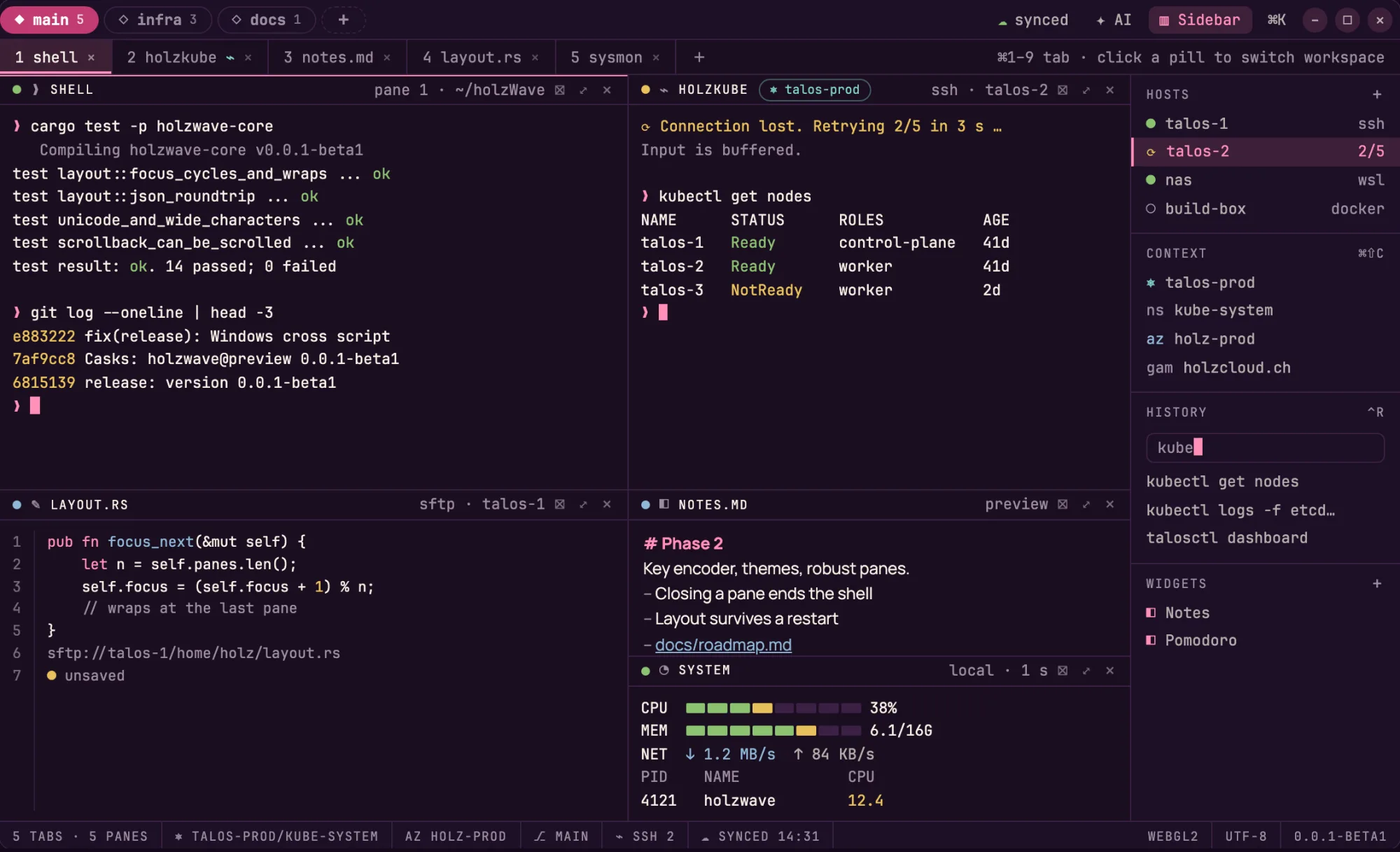Click the split icon in the NOTES.MD pane header
The image size is (1400, 852).
click(x=1063, y=505)
